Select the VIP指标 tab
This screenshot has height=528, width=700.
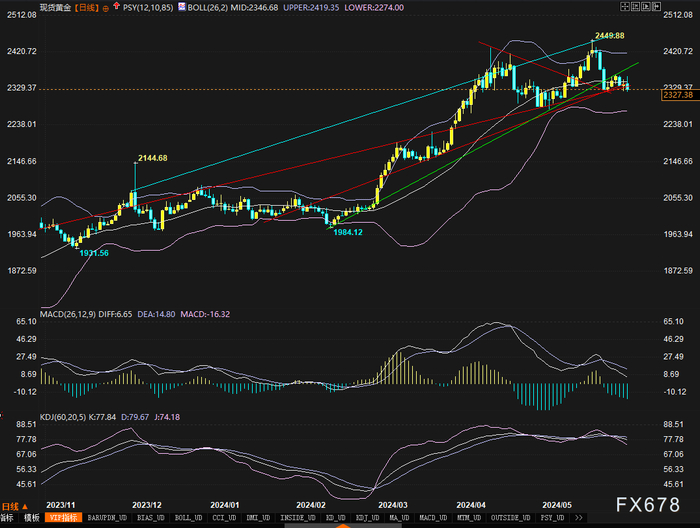(x=62, y=518)
